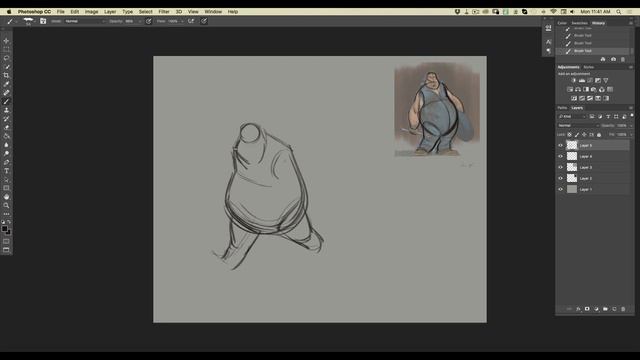Open the layer filter Kind dropdown
The image size is (640, 360).
[x=572, y=116]
